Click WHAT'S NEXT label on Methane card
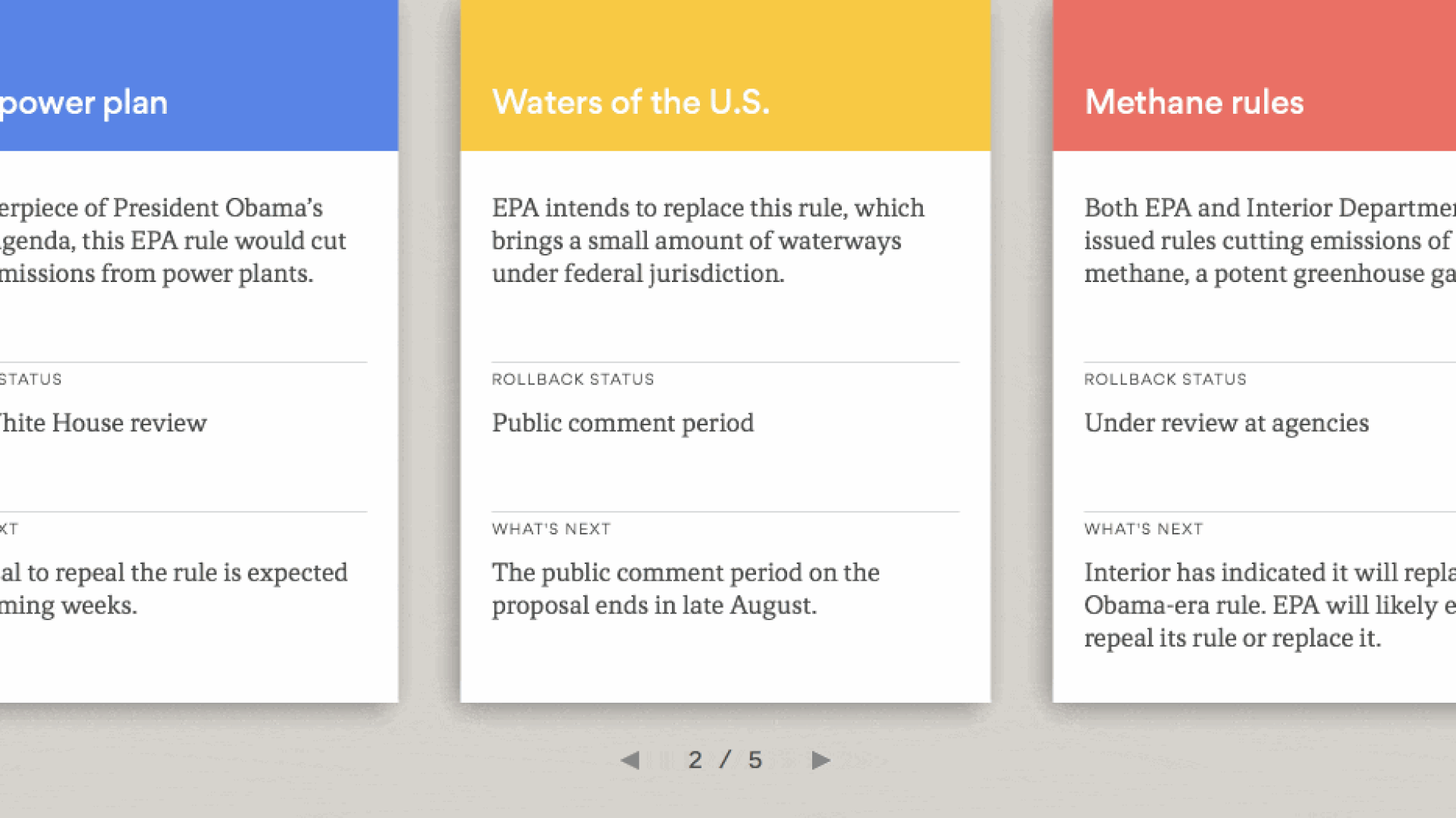Viewport: 1456px width, 818px height. point(1144,529)
